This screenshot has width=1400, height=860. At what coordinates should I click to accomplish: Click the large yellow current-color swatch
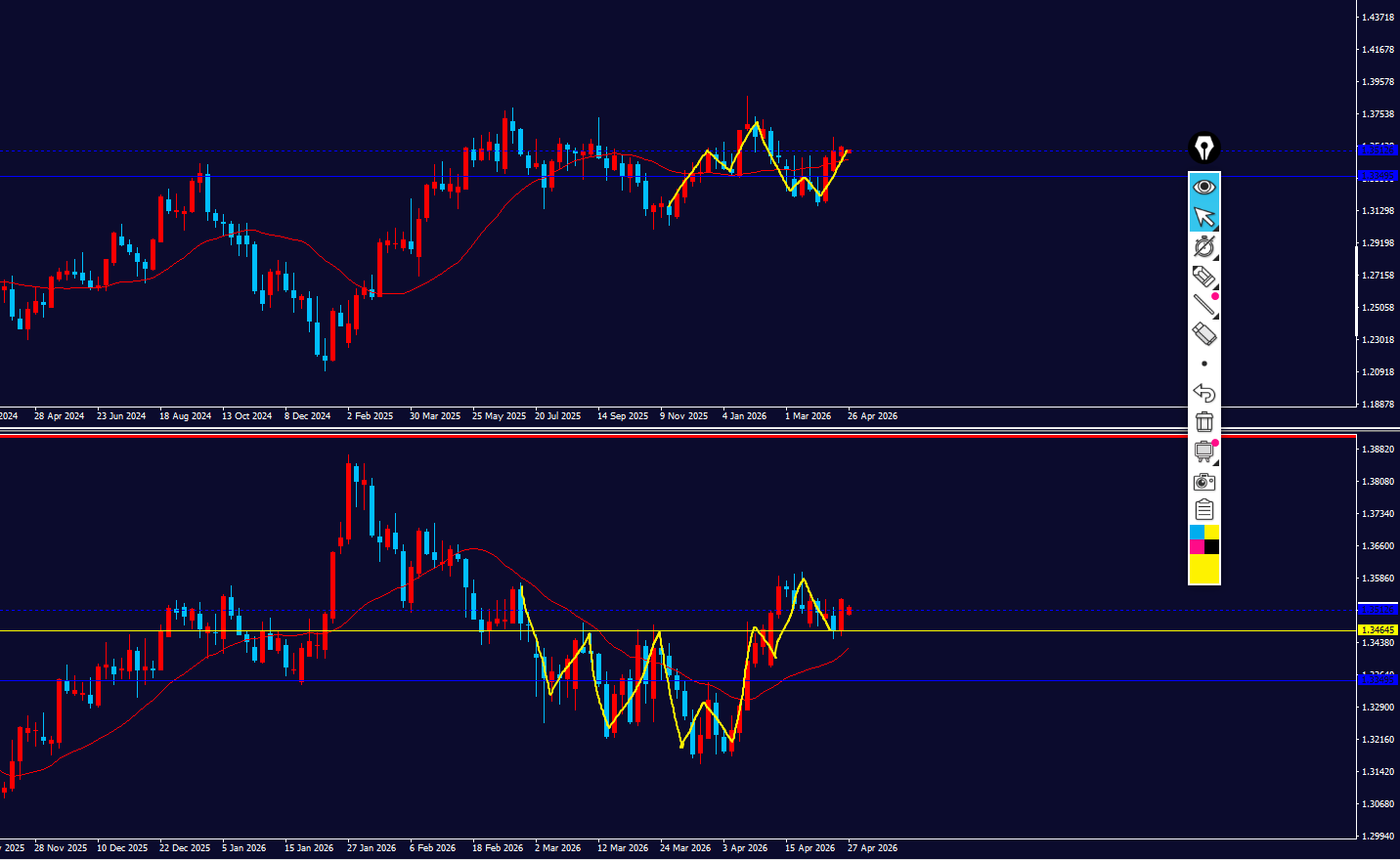(x=1203, y=570)
